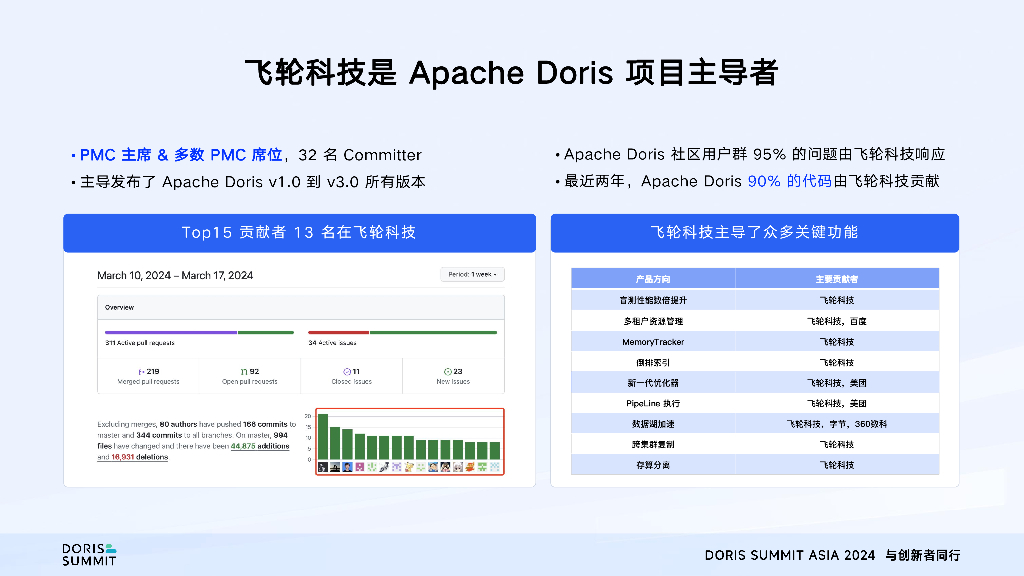Click the 主要贡献者 column header
Screen dimensions: 1024x576
(x=836, y=279)
